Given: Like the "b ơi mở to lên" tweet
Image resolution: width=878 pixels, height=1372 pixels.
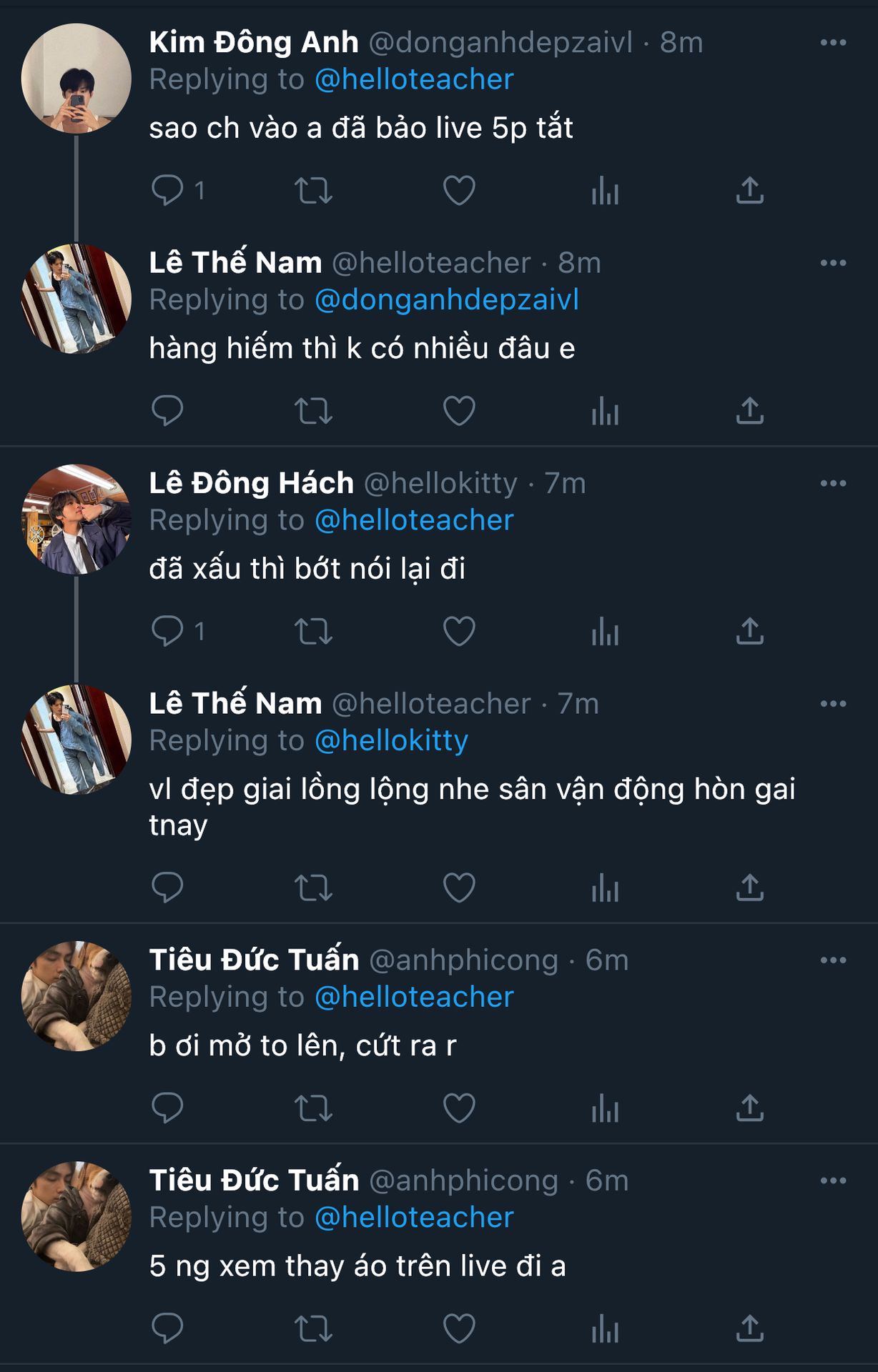Looking at the screenshot, I should pos(459,1108).
